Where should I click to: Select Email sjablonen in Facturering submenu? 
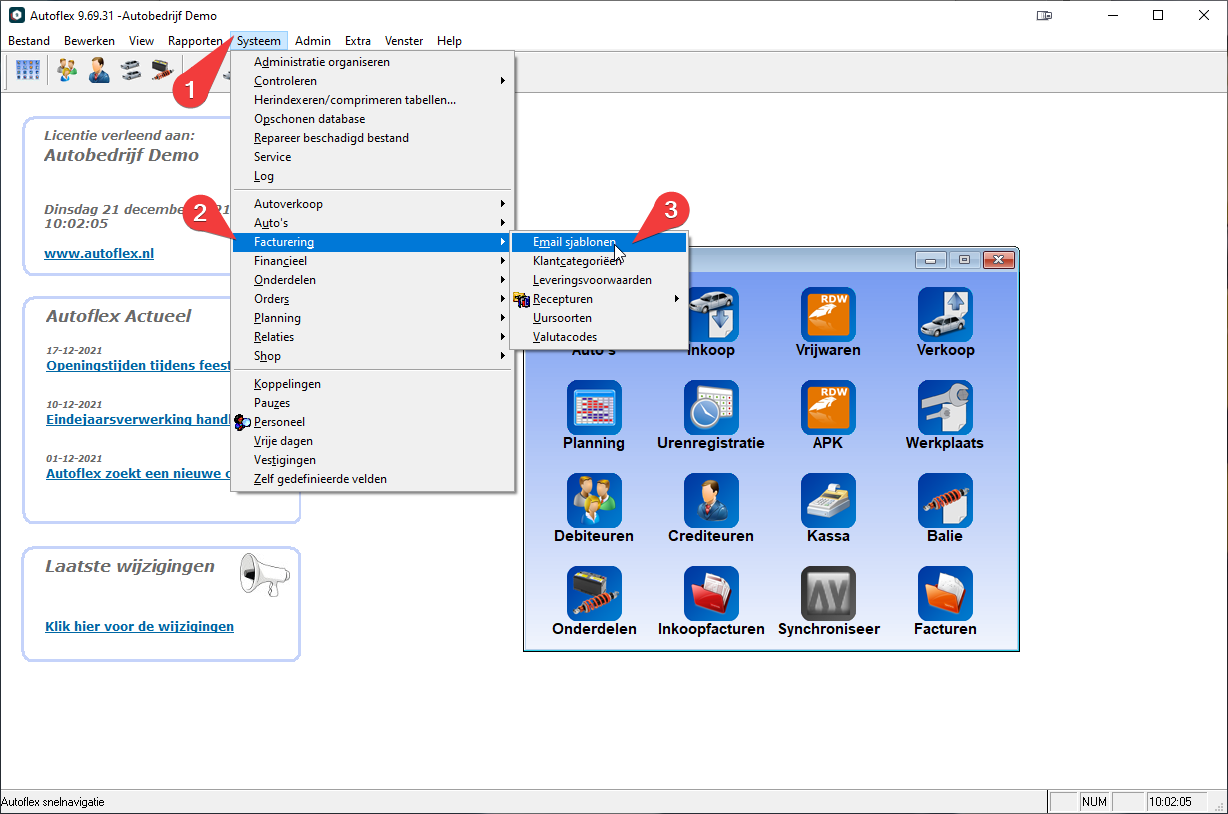click(598, 242)
